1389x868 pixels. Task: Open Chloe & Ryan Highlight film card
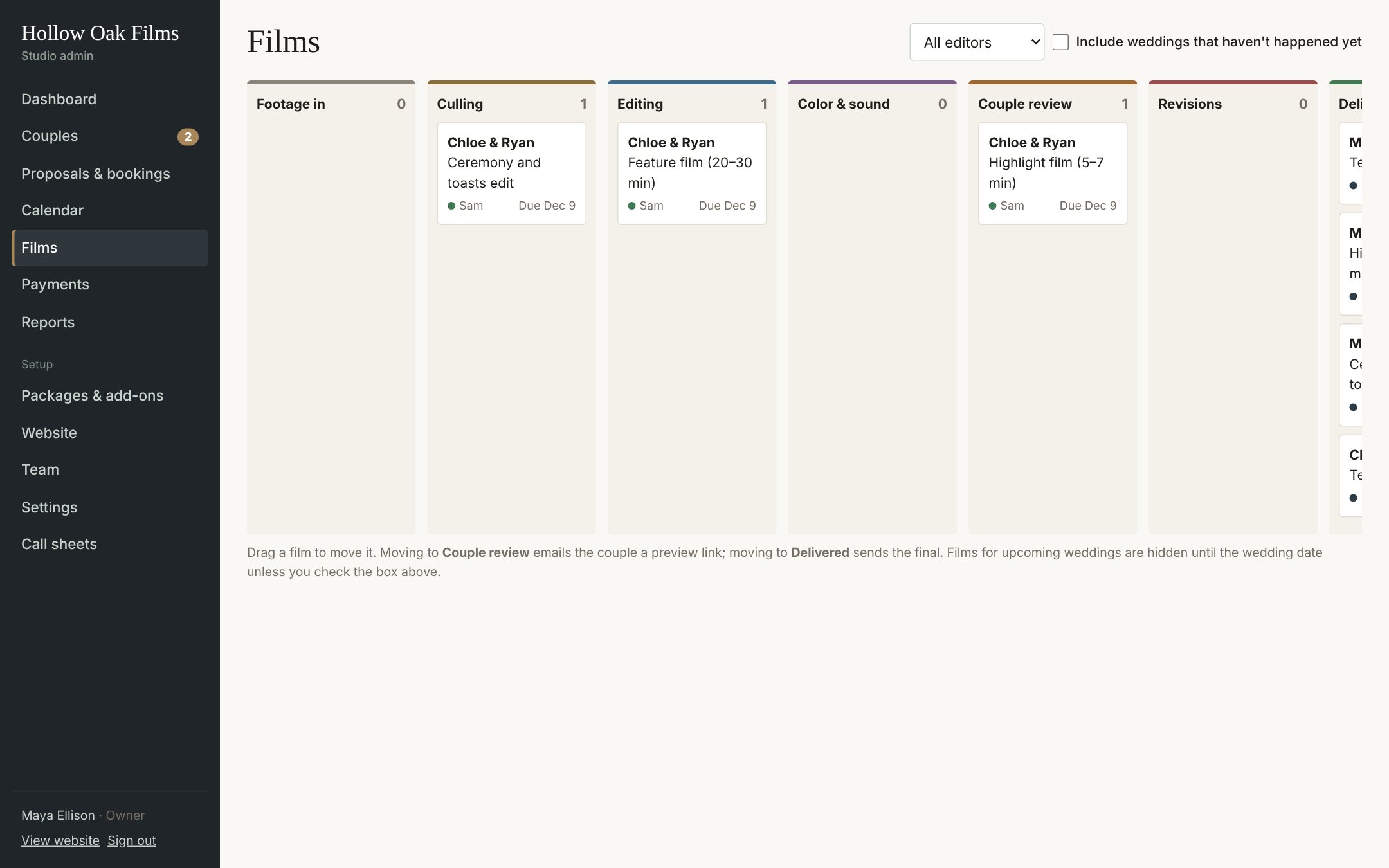(x=1053, y=173)
